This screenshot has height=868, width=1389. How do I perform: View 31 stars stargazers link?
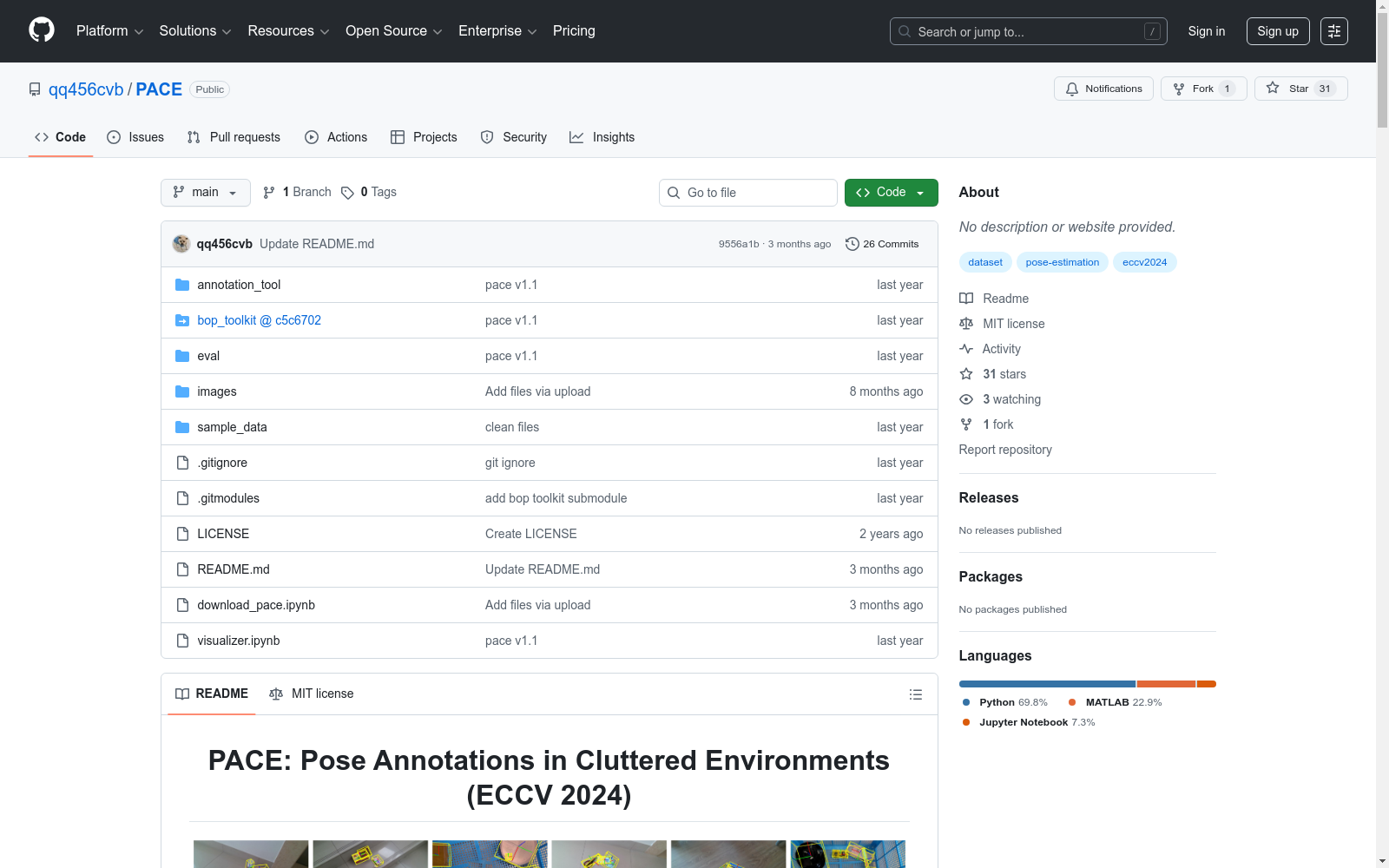pyautogui.click(x=993, y=374)
